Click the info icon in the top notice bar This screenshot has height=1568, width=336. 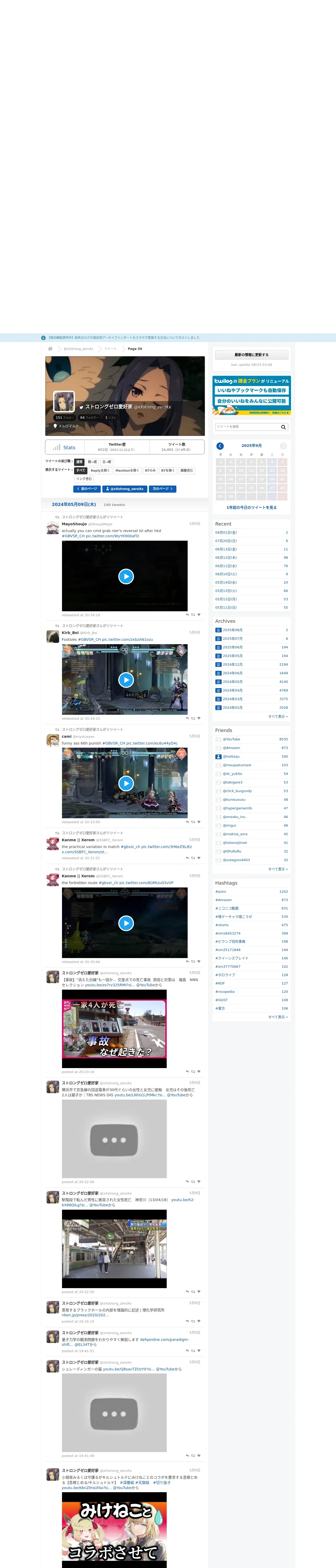click(43, 338)
